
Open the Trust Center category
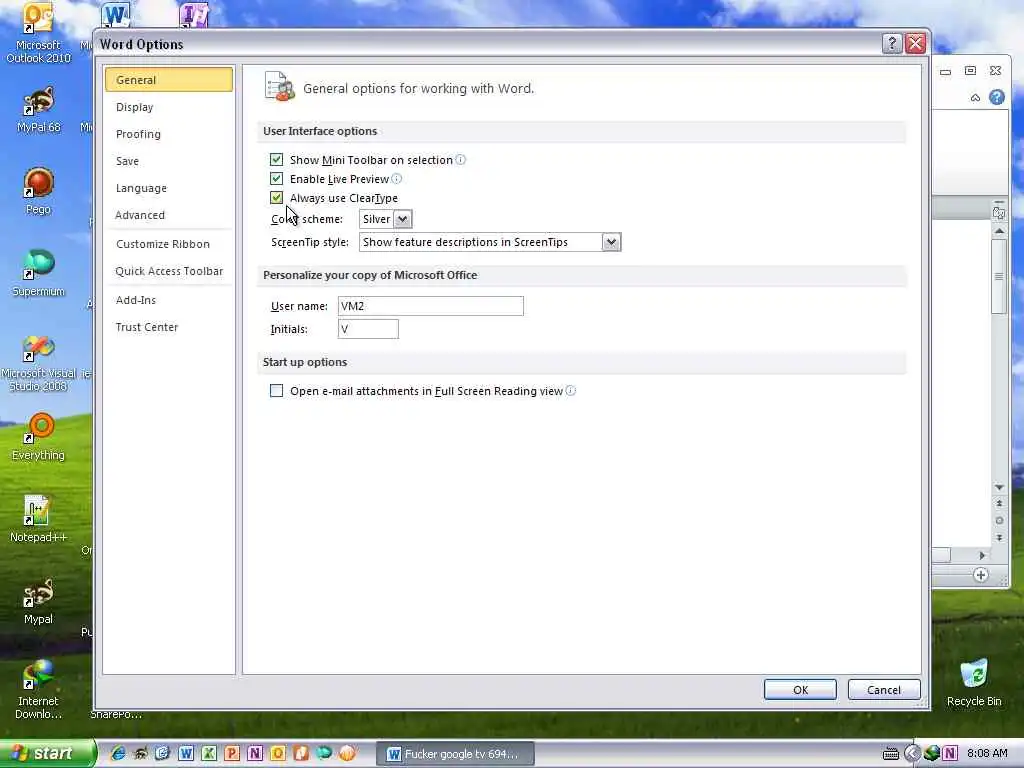(x=168, y=327)
